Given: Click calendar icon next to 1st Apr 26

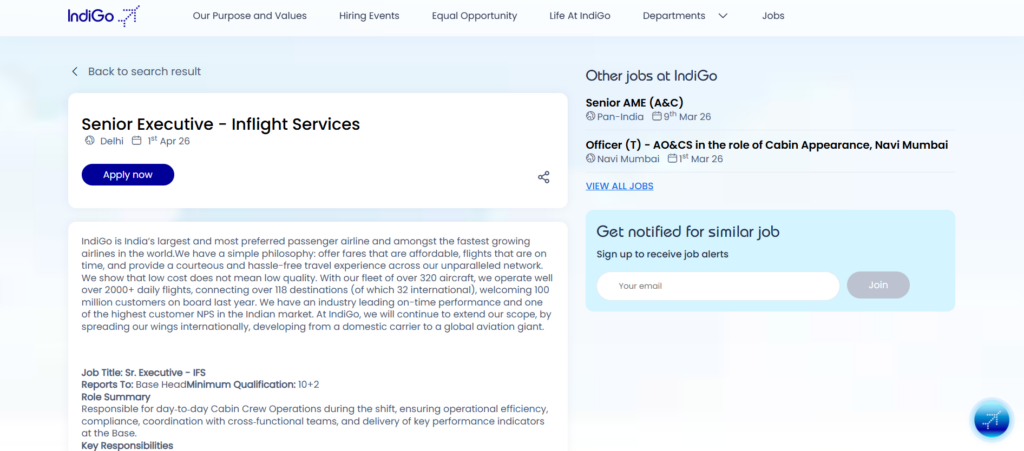Looking at the screenshot, I should click(137, 141).
